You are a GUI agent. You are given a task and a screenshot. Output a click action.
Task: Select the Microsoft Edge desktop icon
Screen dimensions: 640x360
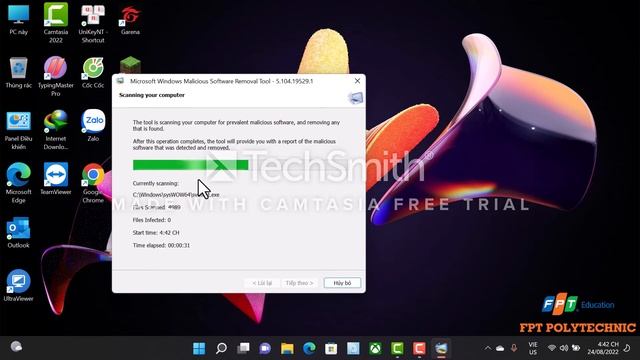(x=18, y=182)
